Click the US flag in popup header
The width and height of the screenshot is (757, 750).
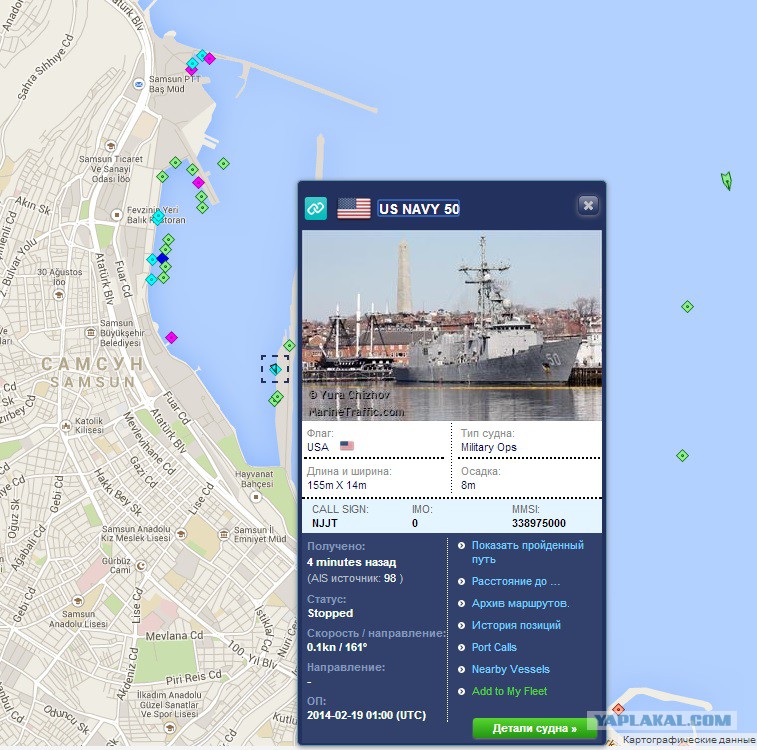click(353, 208)
